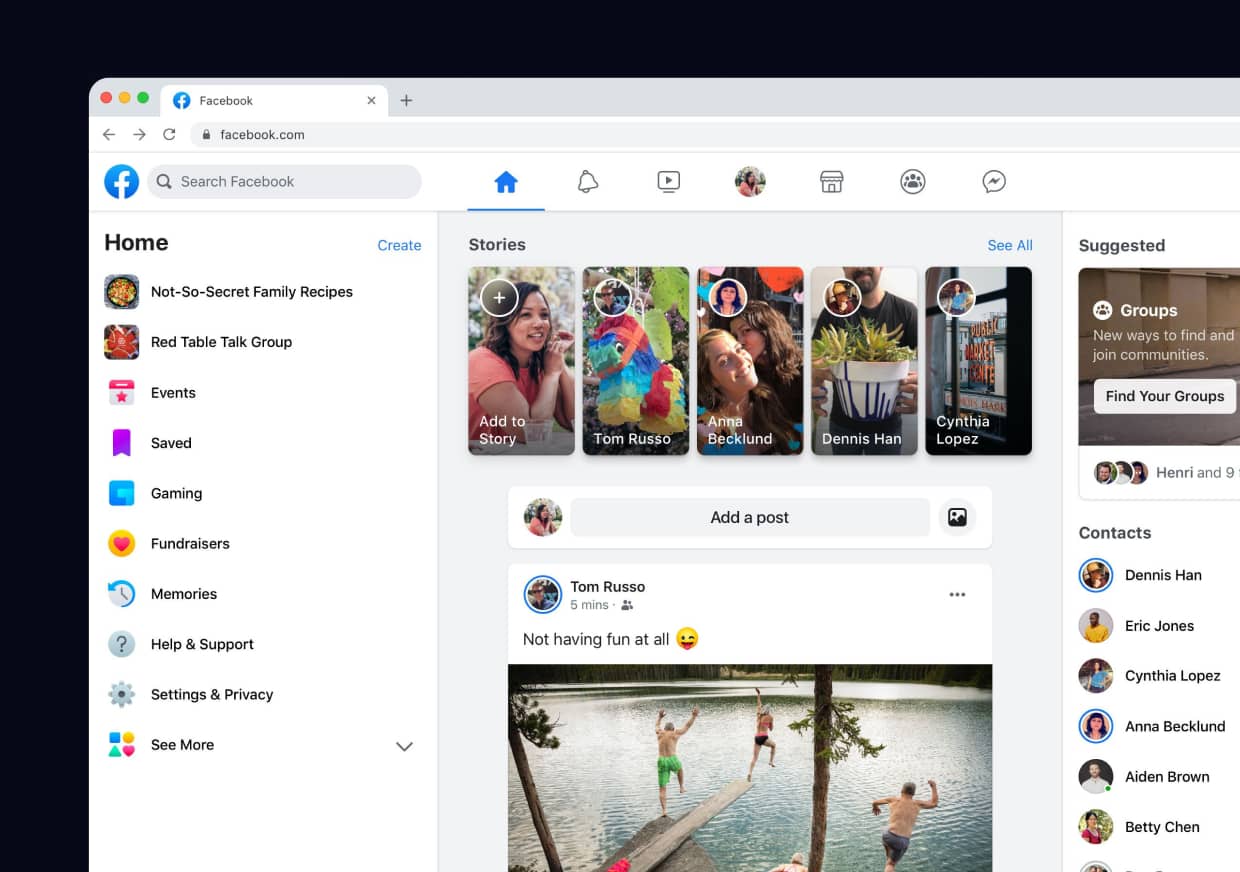The height and width of the screenshot is (872, 1240).
Task: Open the Add to Story card
Action: coord(521,361)
